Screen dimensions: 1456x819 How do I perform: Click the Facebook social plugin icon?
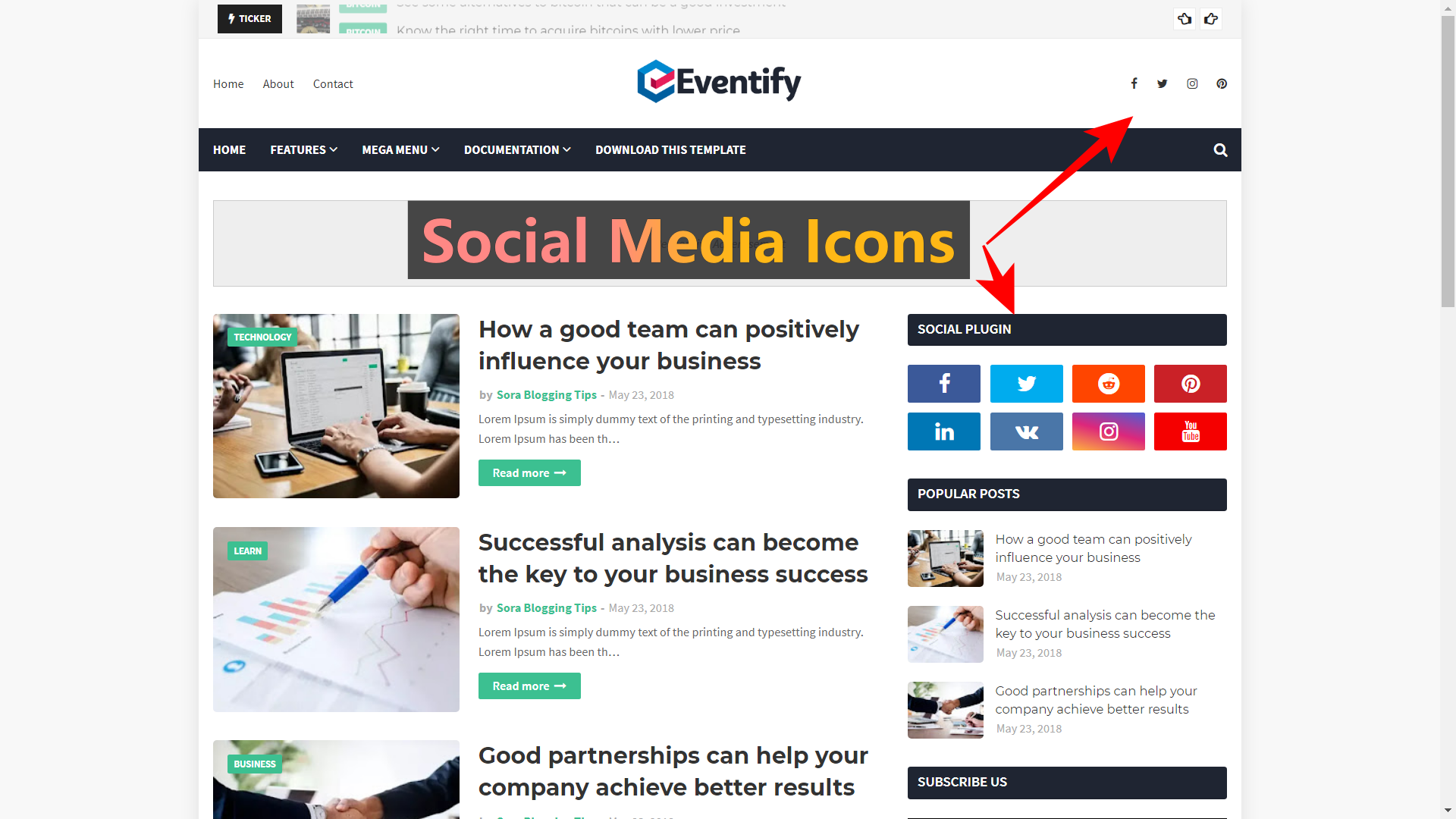[x=943, y=383]
